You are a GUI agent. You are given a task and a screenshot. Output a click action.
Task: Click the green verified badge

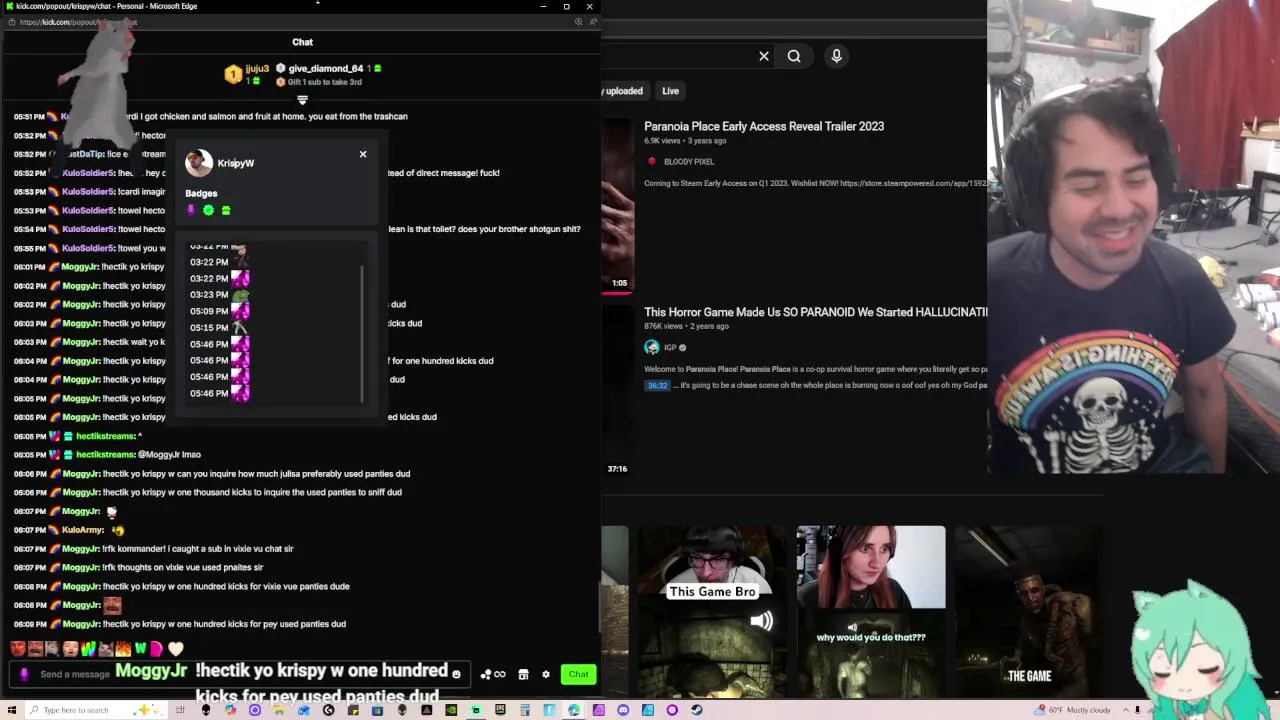(x=208, y=210)
